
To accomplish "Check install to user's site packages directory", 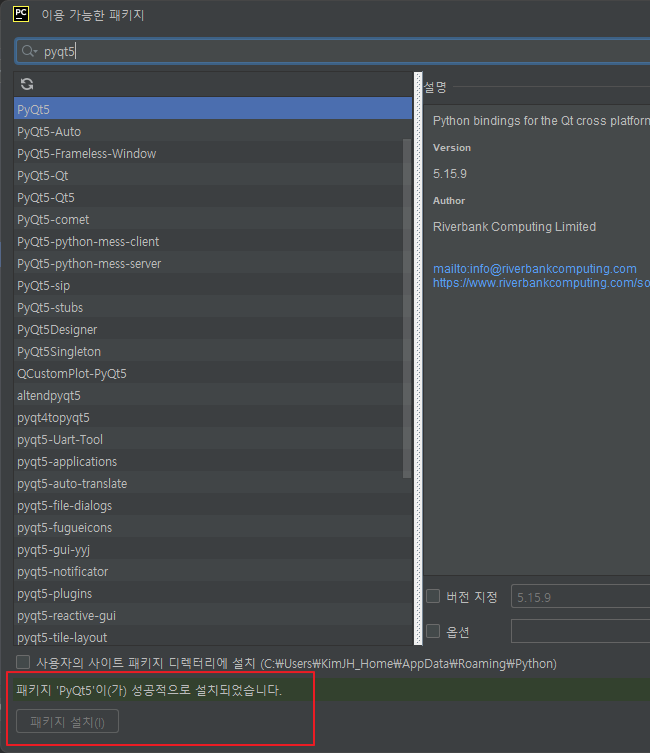I will (23, 662).
